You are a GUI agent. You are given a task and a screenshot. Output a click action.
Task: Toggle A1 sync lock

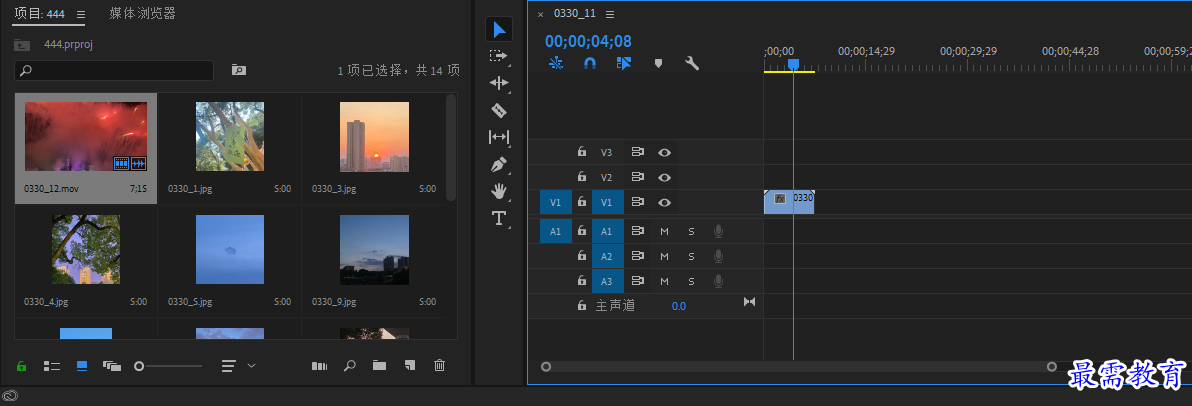click(638, 231)
